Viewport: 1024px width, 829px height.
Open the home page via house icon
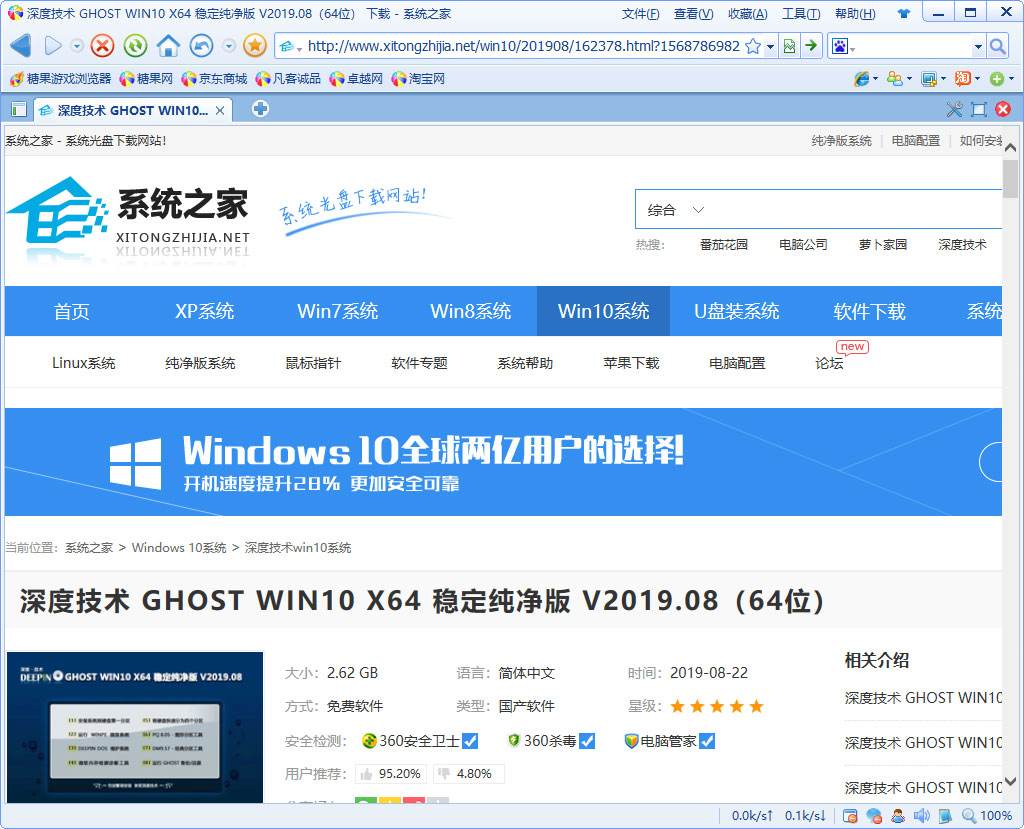click(168, 46)
